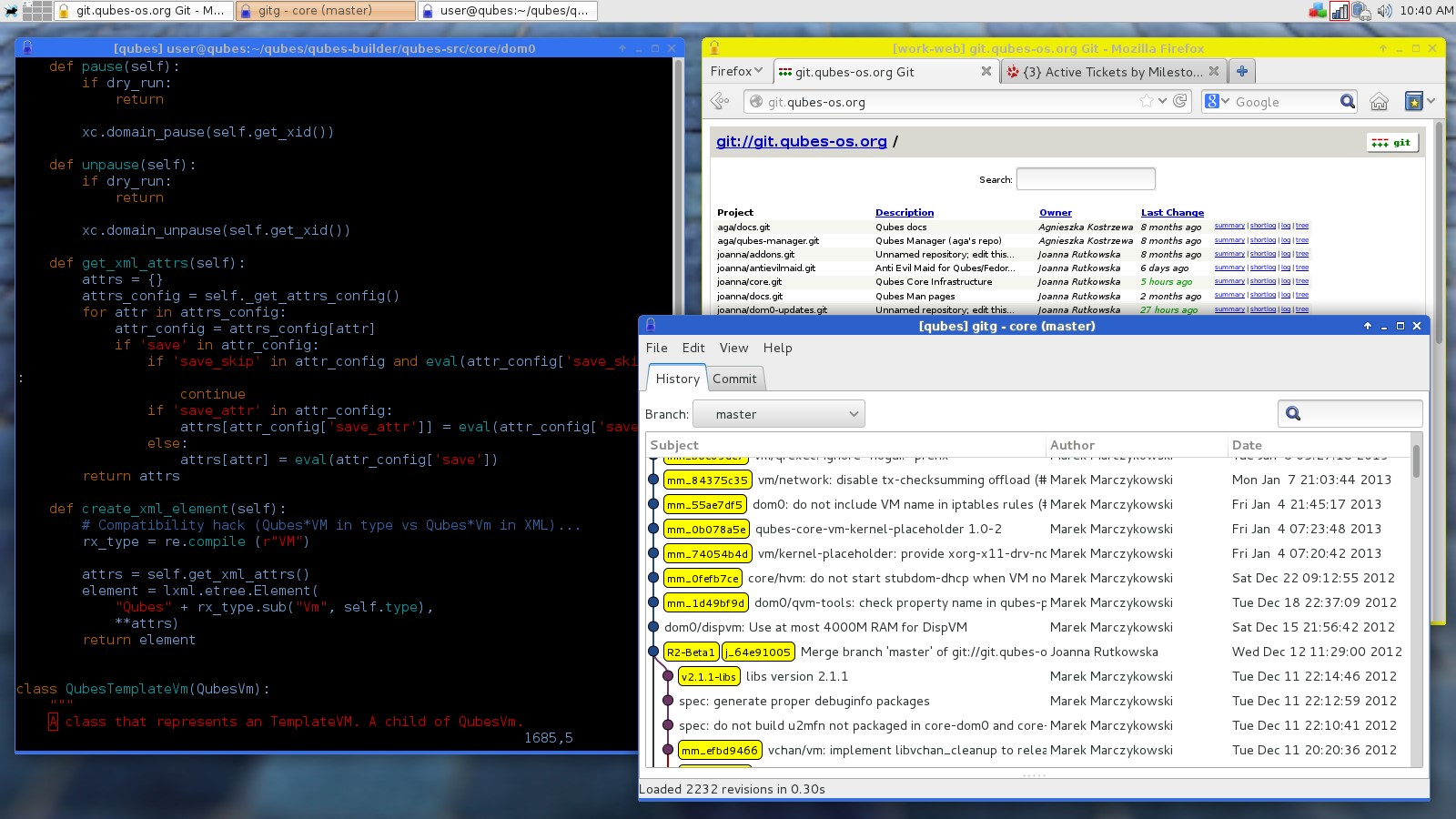1456x819 pixels.
Task: Click inside the gitweb Search field
Action: [1085, 178]
